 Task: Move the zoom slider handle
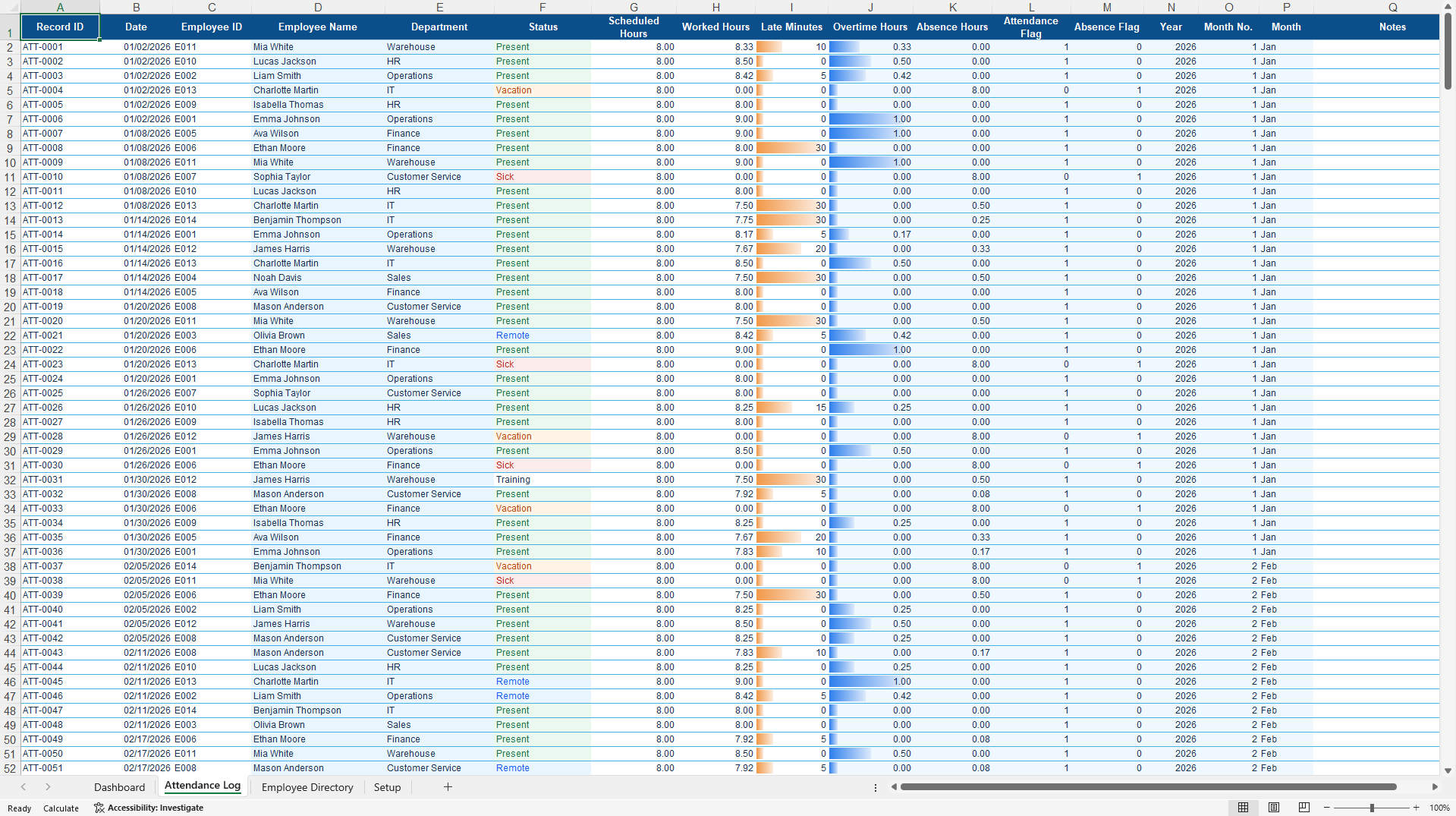pyautogui.click(x=1372, y=808)
